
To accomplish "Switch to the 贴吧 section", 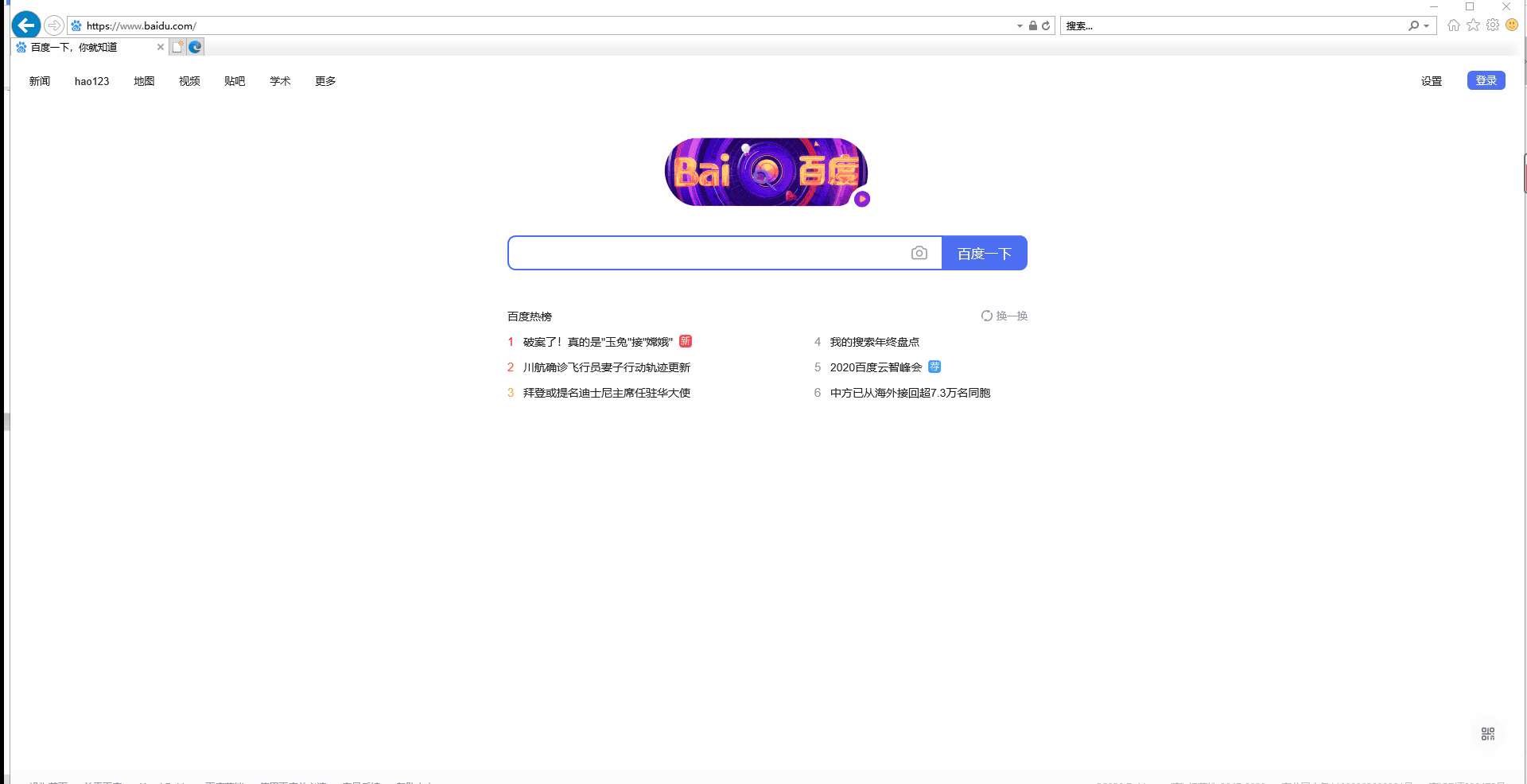I will pos(235,80).
